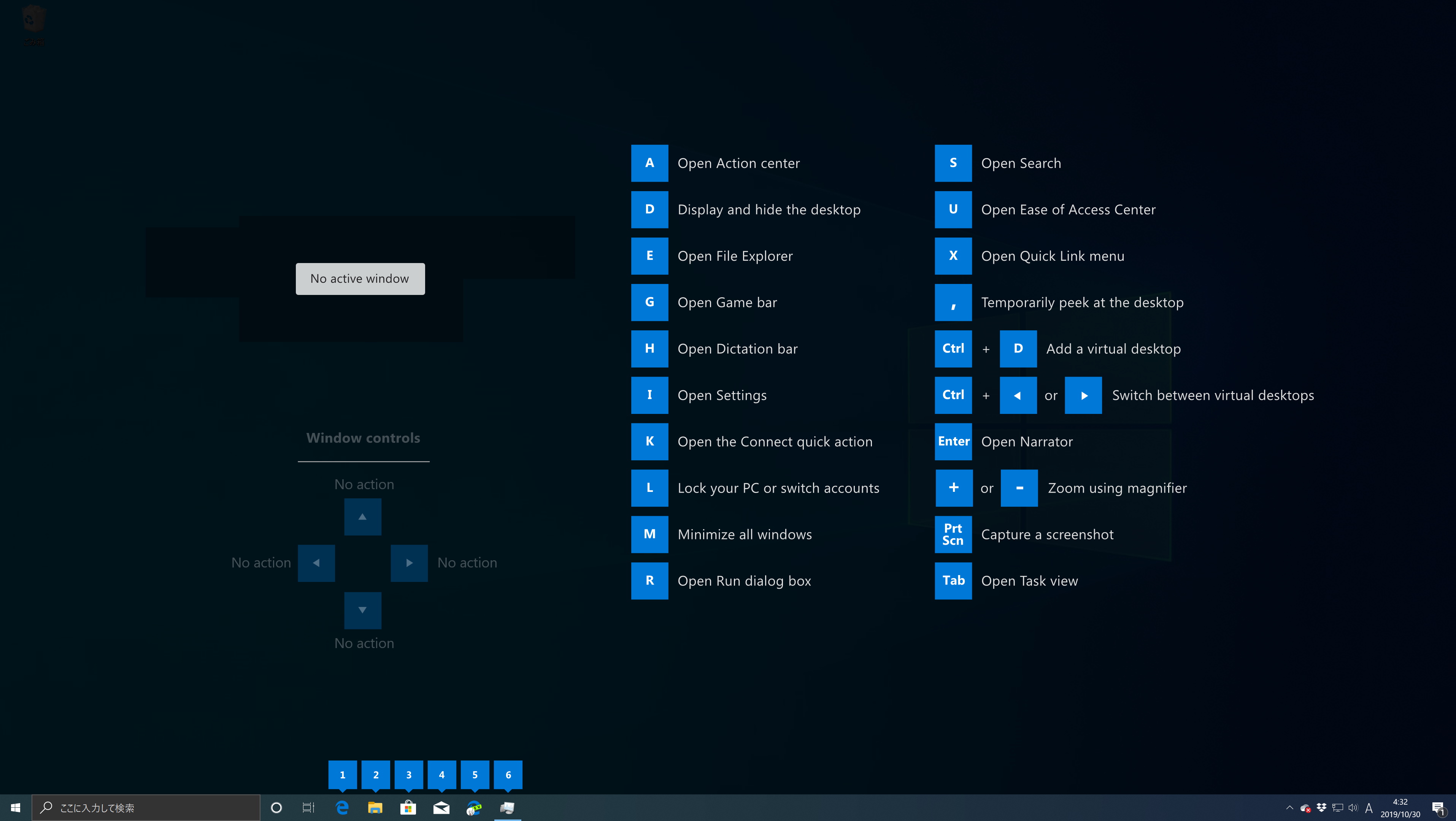This screenshot has width=1456, height=821.
Task: Click the taskbar search box
Action: pyautogui.click(x=146, y=807)
